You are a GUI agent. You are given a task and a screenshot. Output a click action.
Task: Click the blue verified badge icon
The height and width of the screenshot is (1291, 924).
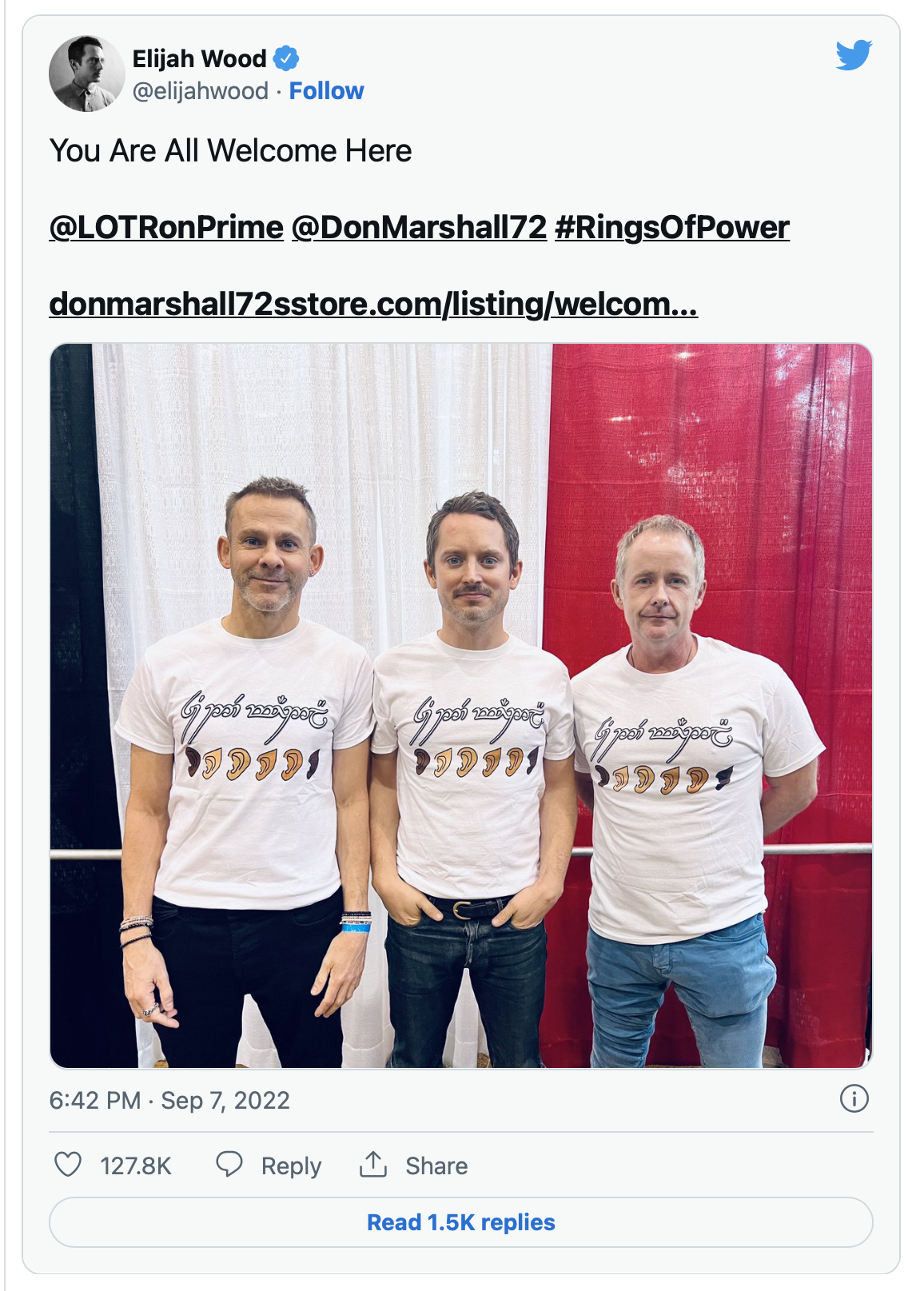286,58
